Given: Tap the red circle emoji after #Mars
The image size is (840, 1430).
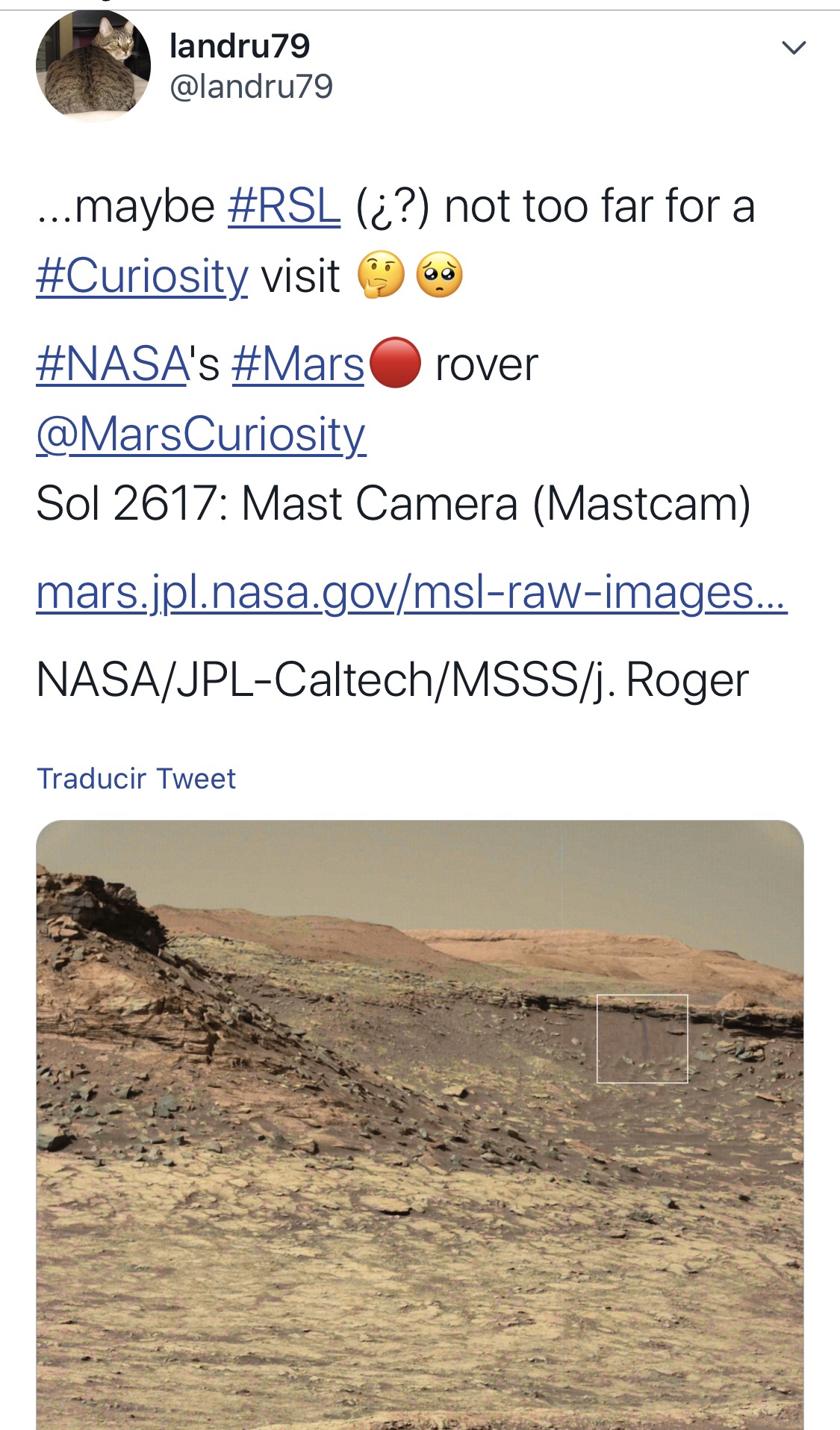Looking at the screenshot, I should click(x=396, y=364).
